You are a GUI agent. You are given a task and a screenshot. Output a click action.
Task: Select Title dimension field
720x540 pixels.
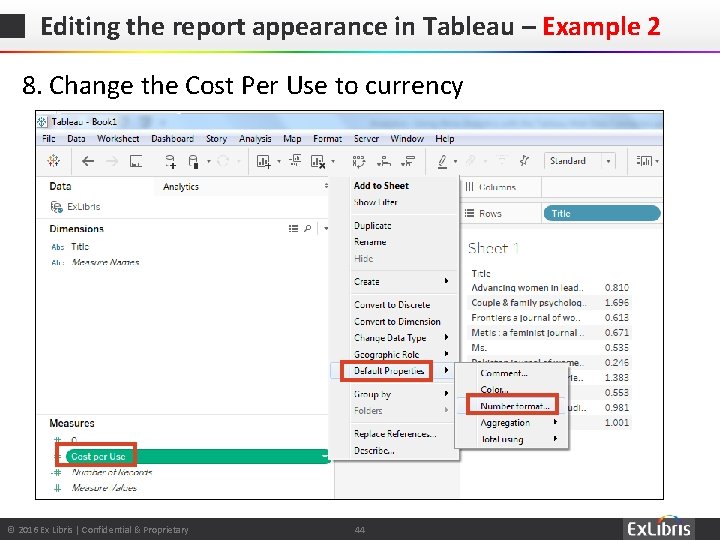pyautogui.click(x=80, y=247)
